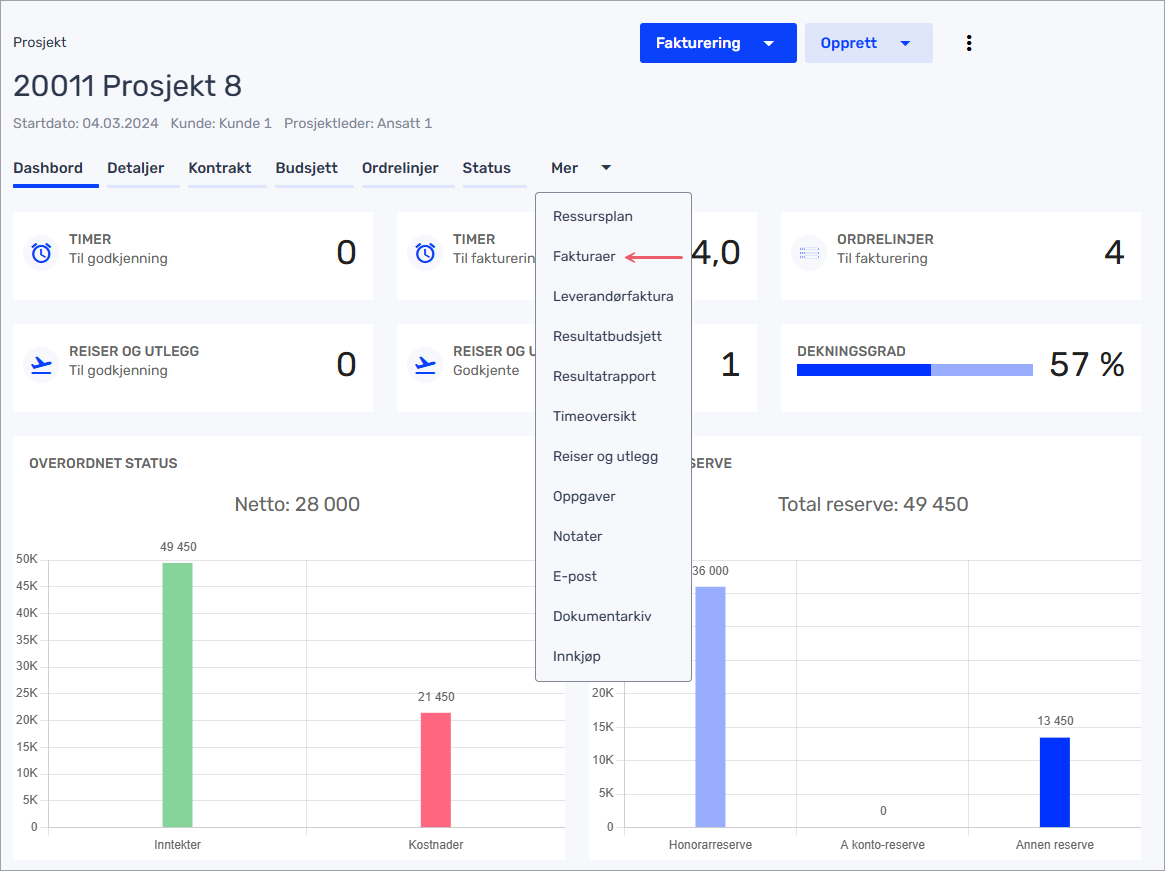Viewport: 1165px width, 871px height.
Task: Click the three-dot more options icon
Action: tap(968, 43)
